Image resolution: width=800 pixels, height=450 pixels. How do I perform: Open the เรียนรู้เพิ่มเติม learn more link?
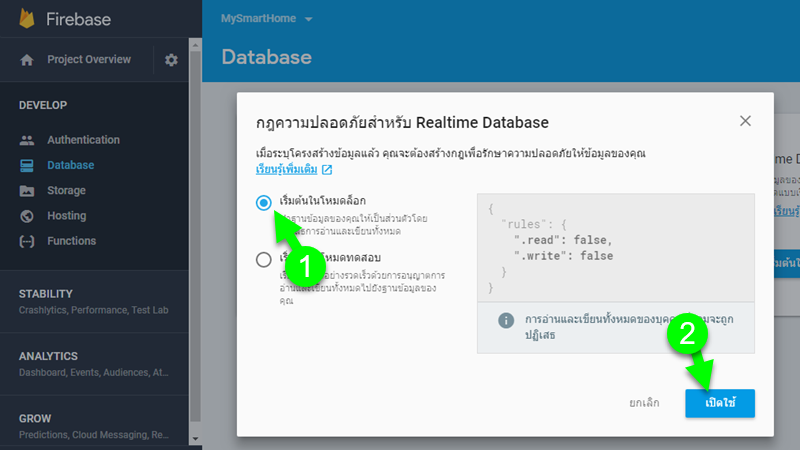pos(287,169)
